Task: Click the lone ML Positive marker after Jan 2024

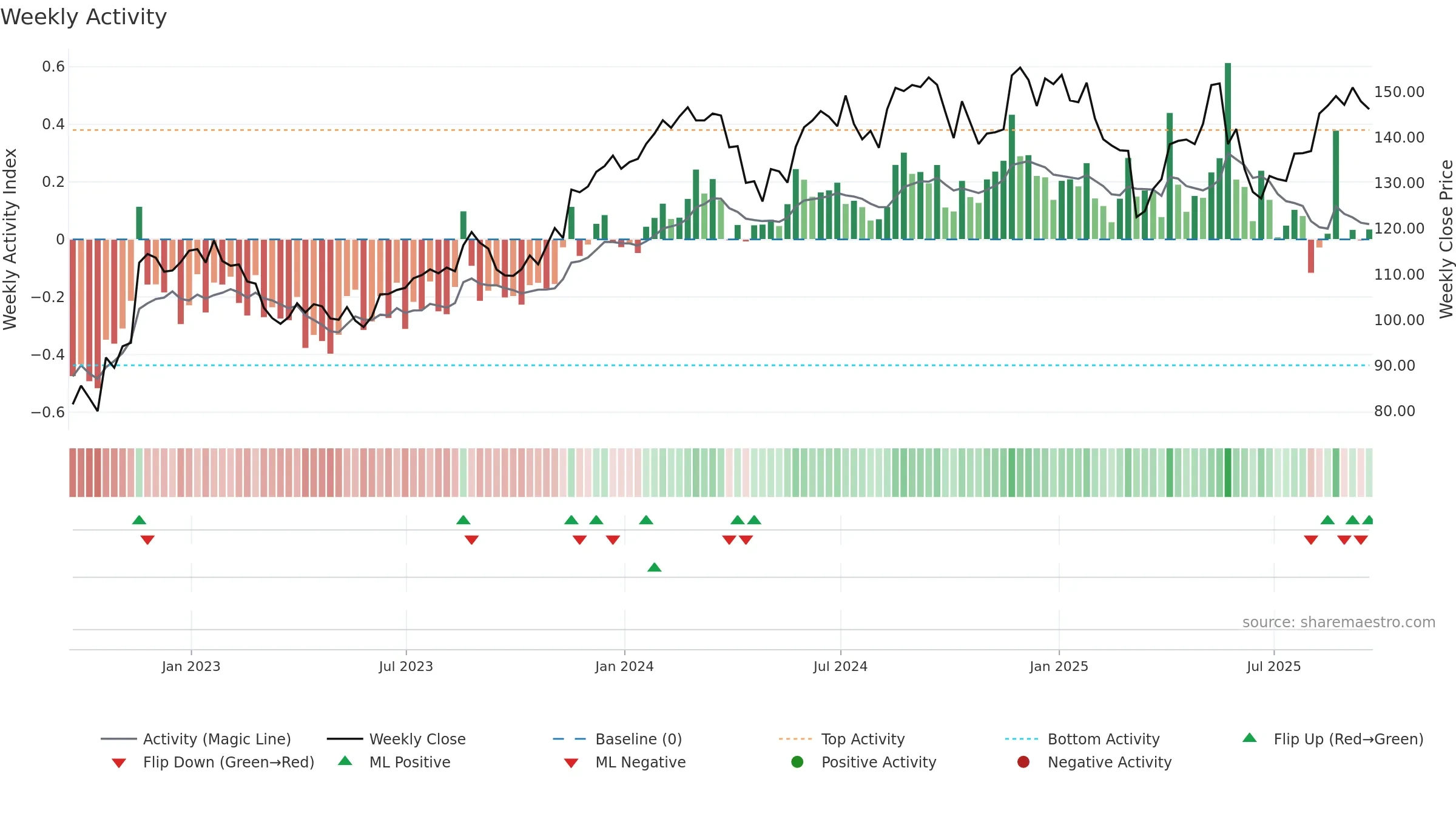Action: tap(655, 567)
